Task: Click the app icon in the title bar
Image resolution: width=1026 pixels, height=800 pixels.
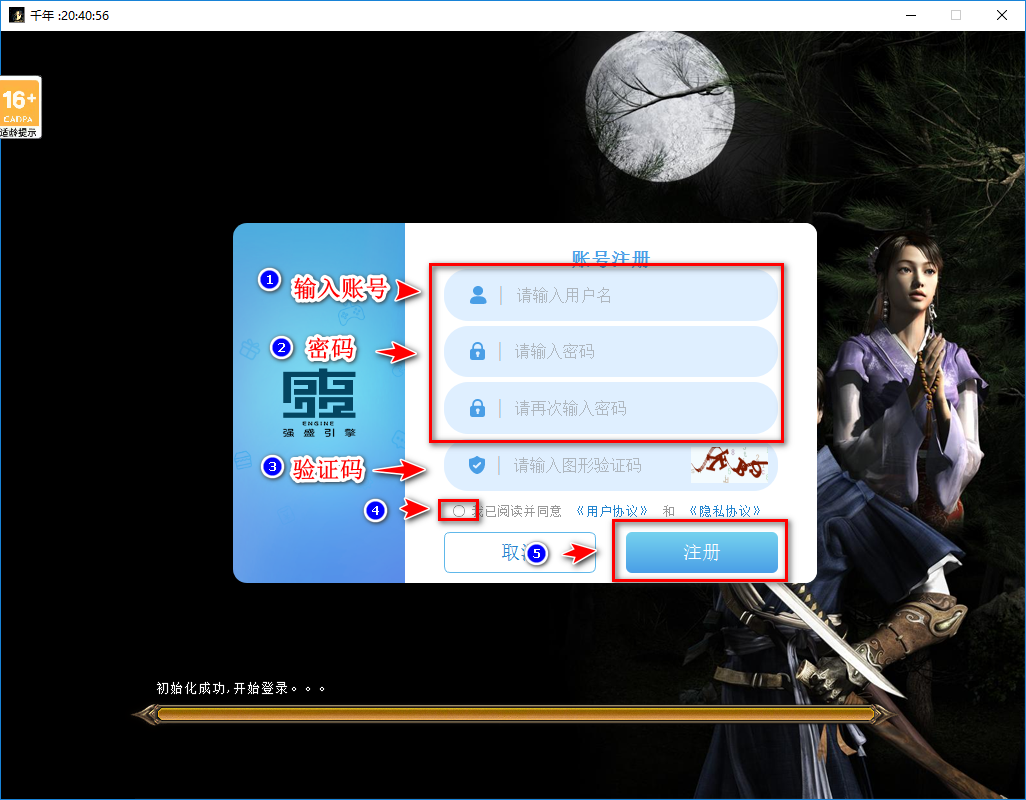Action: [16, 15]
